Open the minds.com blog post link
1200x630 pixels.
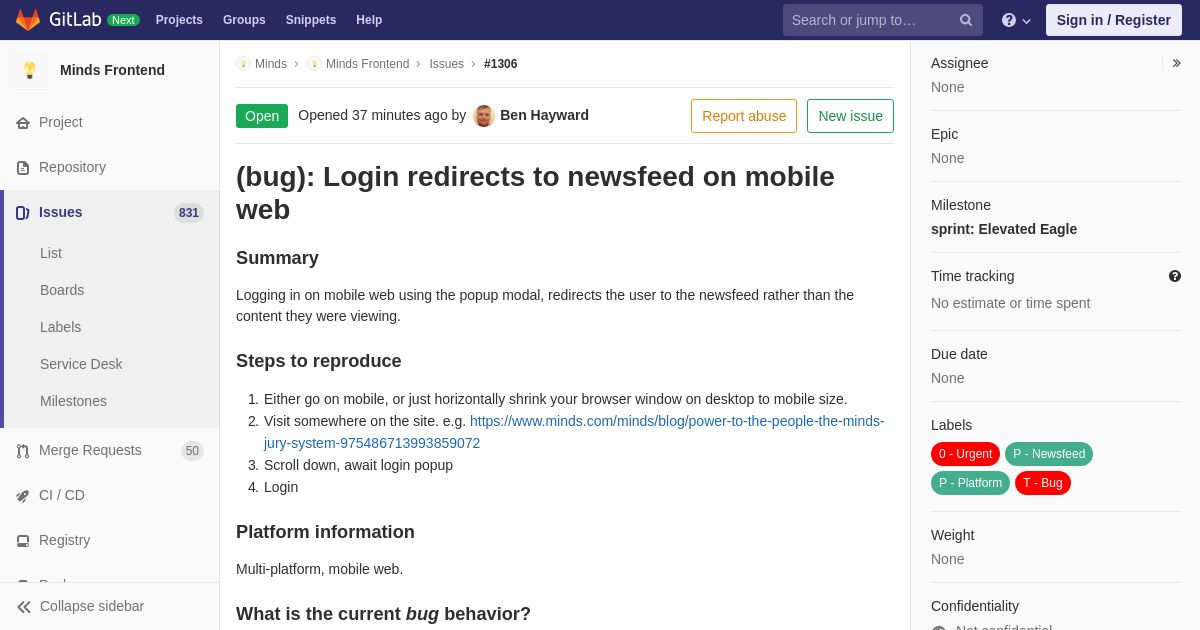[574, 432]
